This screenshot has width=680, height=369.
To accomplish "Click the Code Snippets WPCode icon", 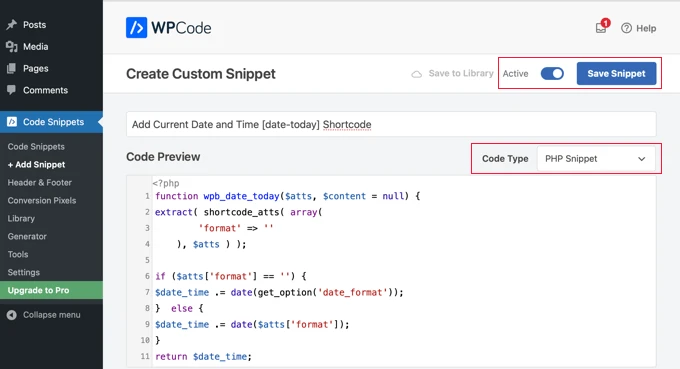I will pyautogui.click(x=12, y=122).
